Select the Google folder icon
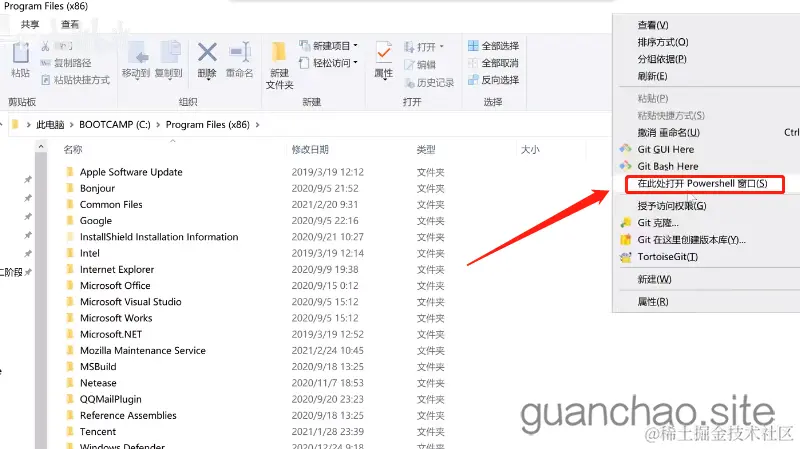 pos(70,220)
